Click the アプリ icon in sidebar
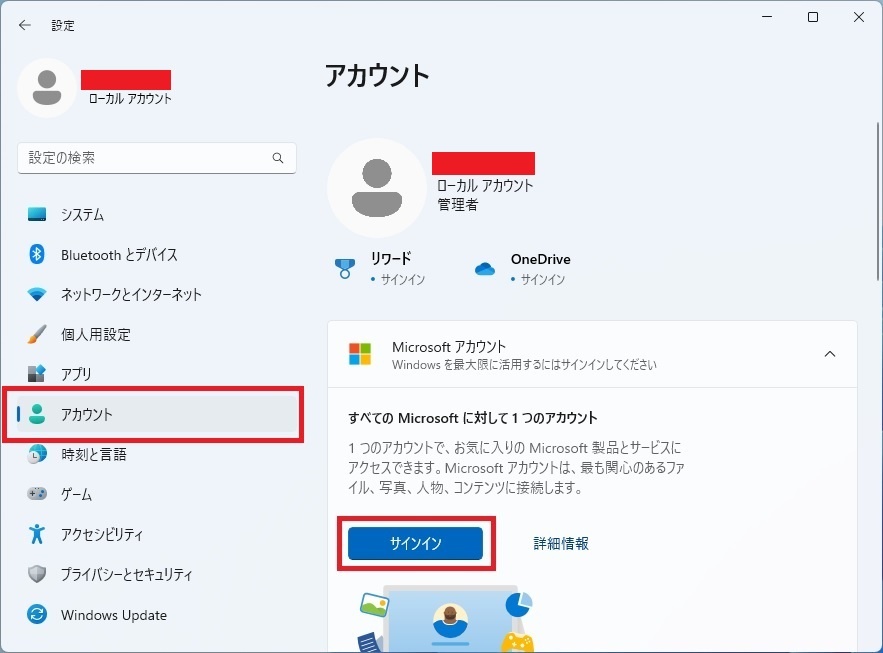This screenshot has width=883, height=653. coord(37,374)
